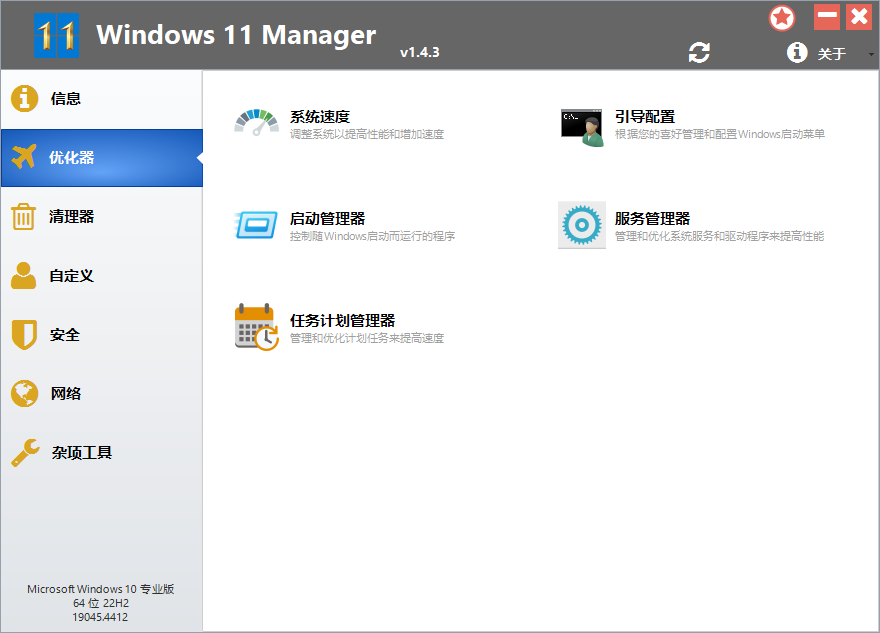The image size is (880, 633).
Task: Click the info circle next to 关于
Action: (797, 53)
